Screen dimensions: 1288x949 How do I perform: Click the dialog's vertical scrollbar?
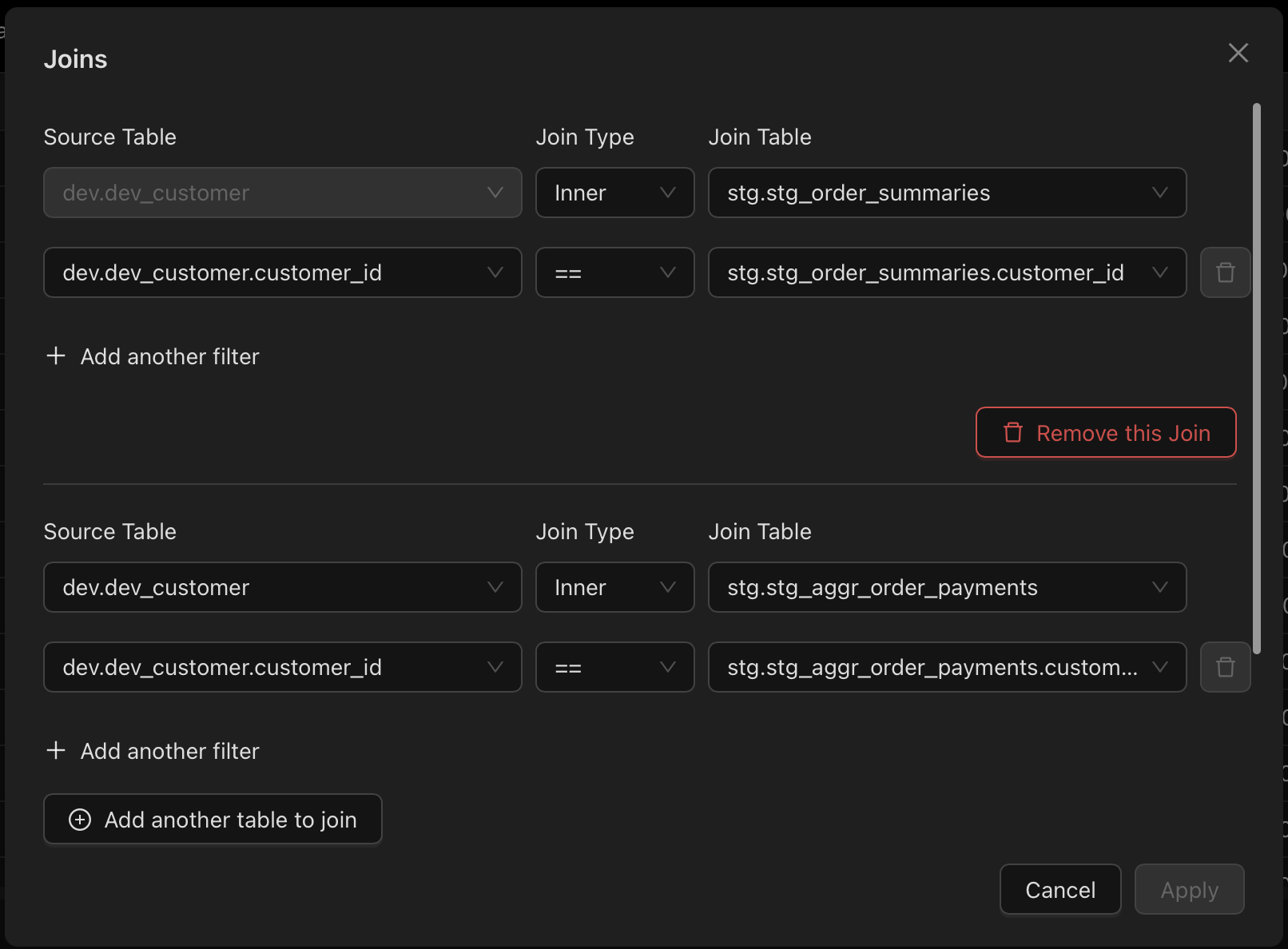coord(1256,379)
